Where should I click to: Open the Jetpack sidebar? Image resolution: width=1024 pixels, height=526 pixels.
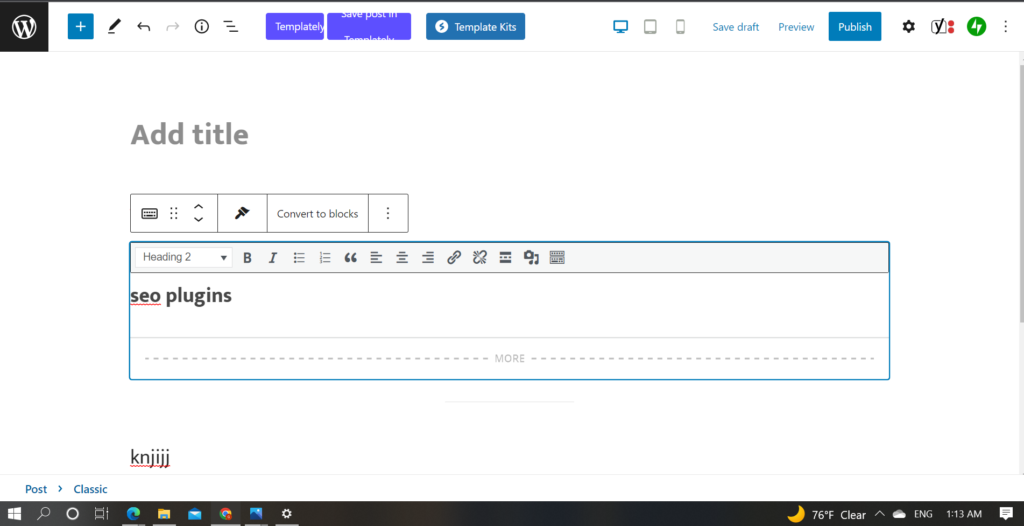click(976, 27)
